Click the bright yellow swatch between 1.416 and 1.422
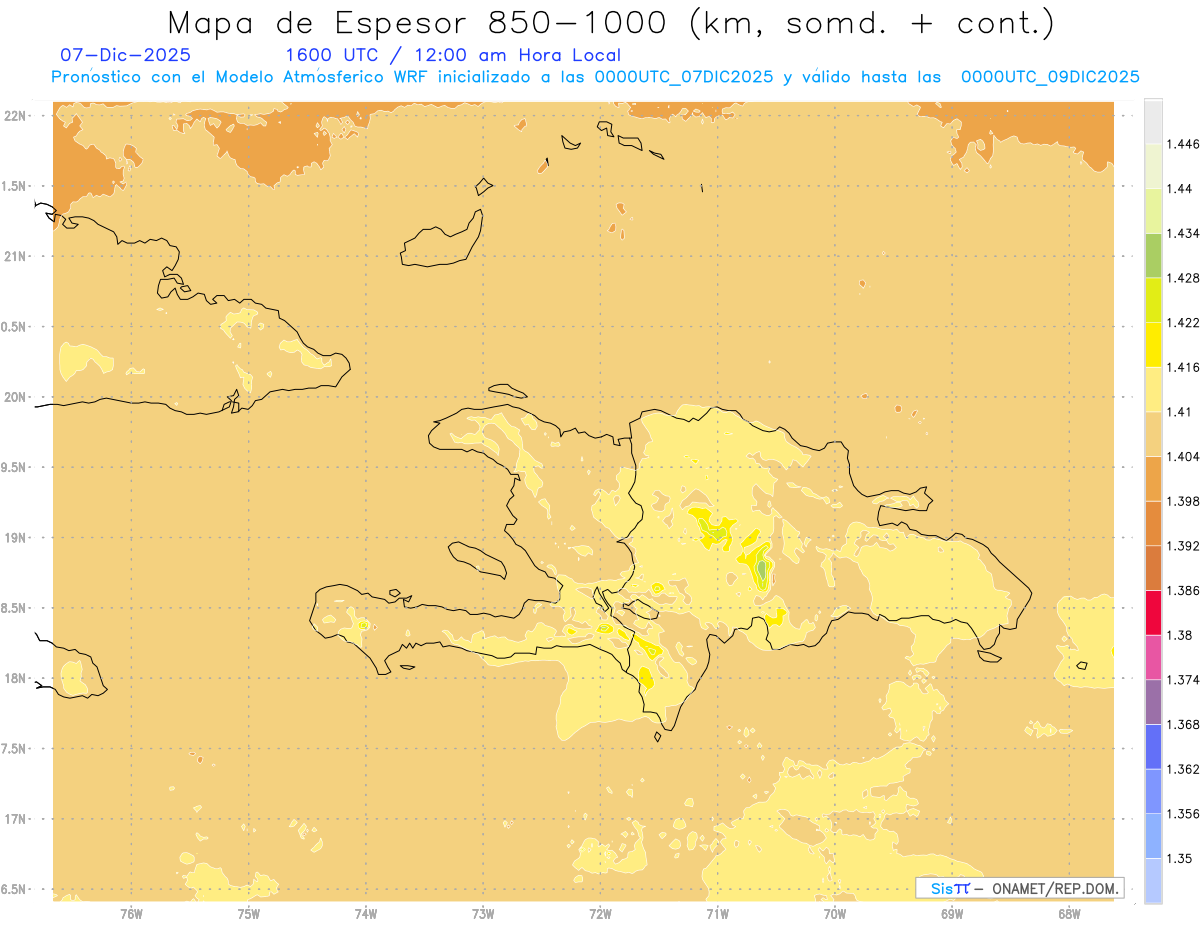The height and width of the screenshot is (927, 1200). point(1153,344)
